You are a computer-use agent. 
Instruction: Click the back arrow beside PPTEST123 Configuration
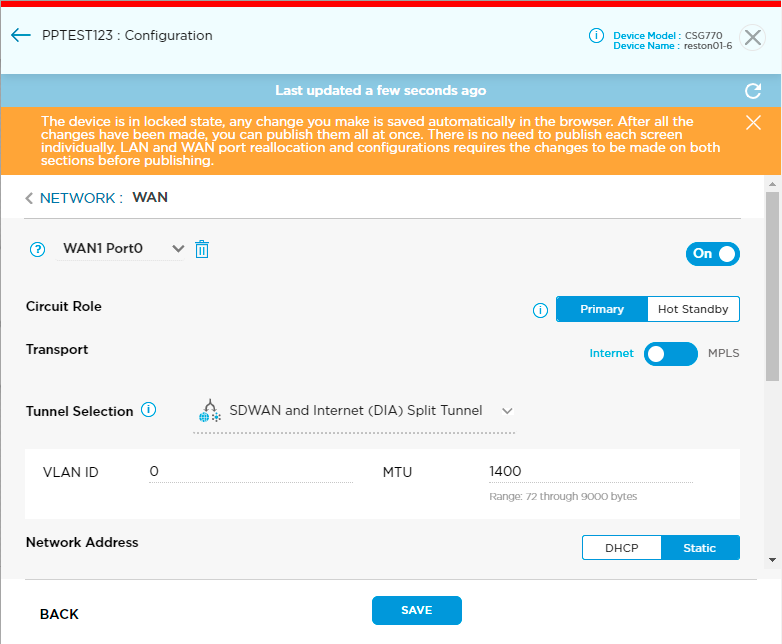(x=20, y=35)
